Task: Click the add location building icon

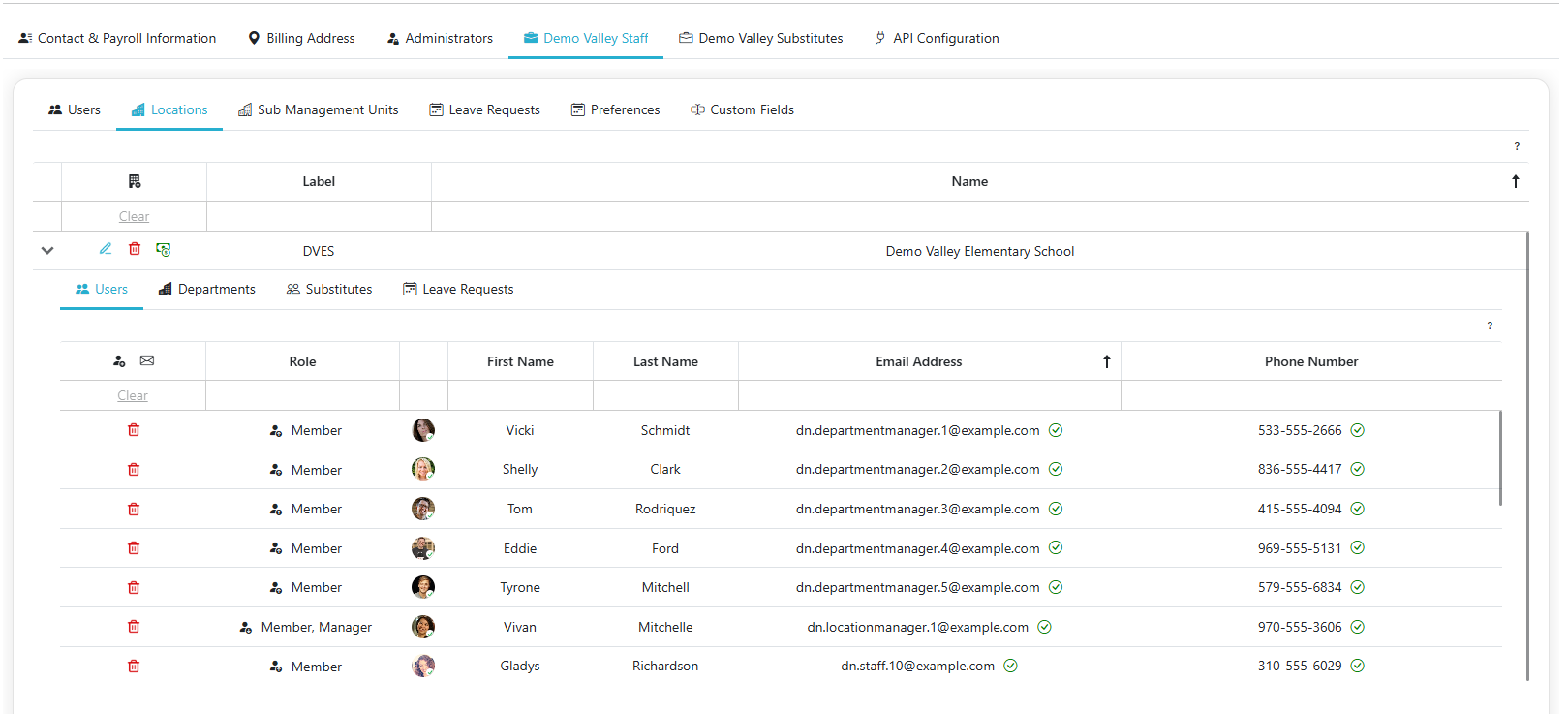Action: pos(135,181)
